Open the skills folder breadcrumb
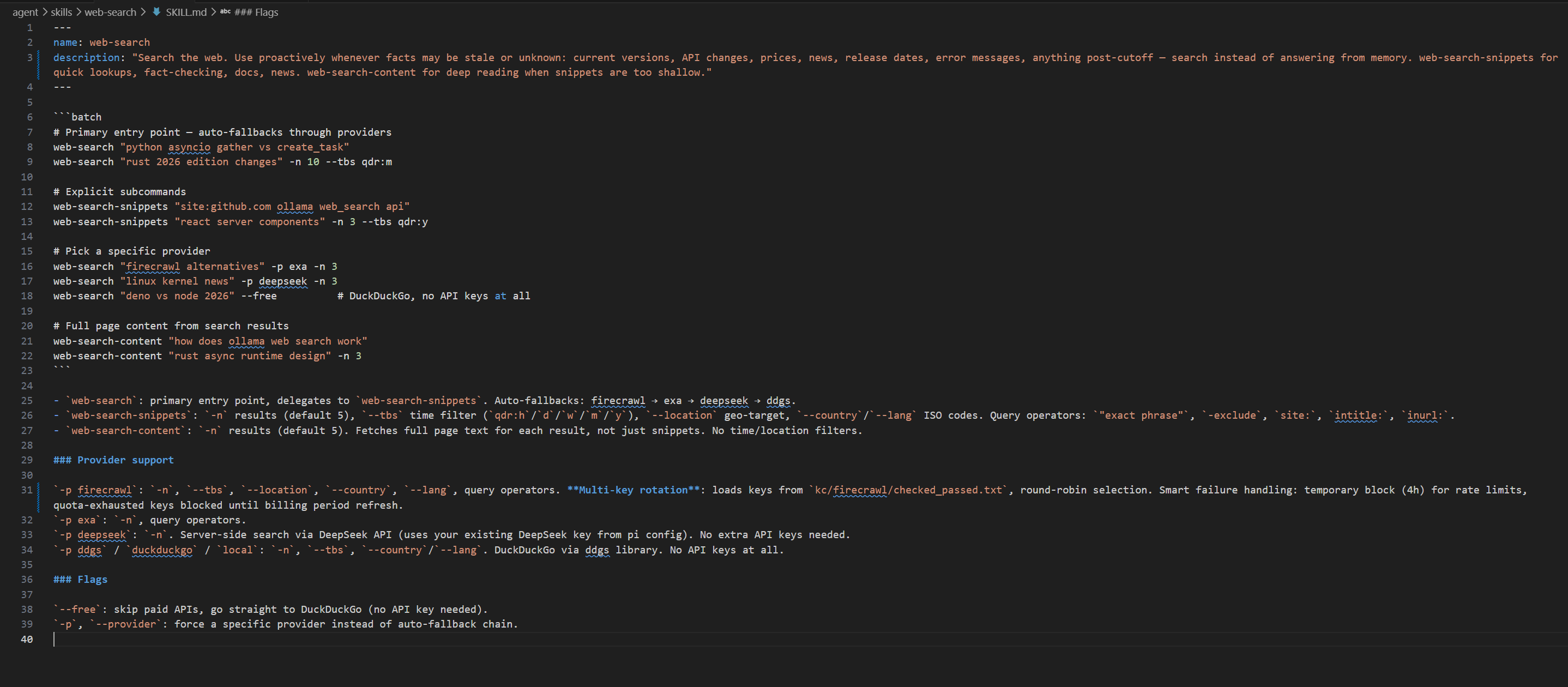Viewport: 1568px width, 687px height. tap(62, 12)
